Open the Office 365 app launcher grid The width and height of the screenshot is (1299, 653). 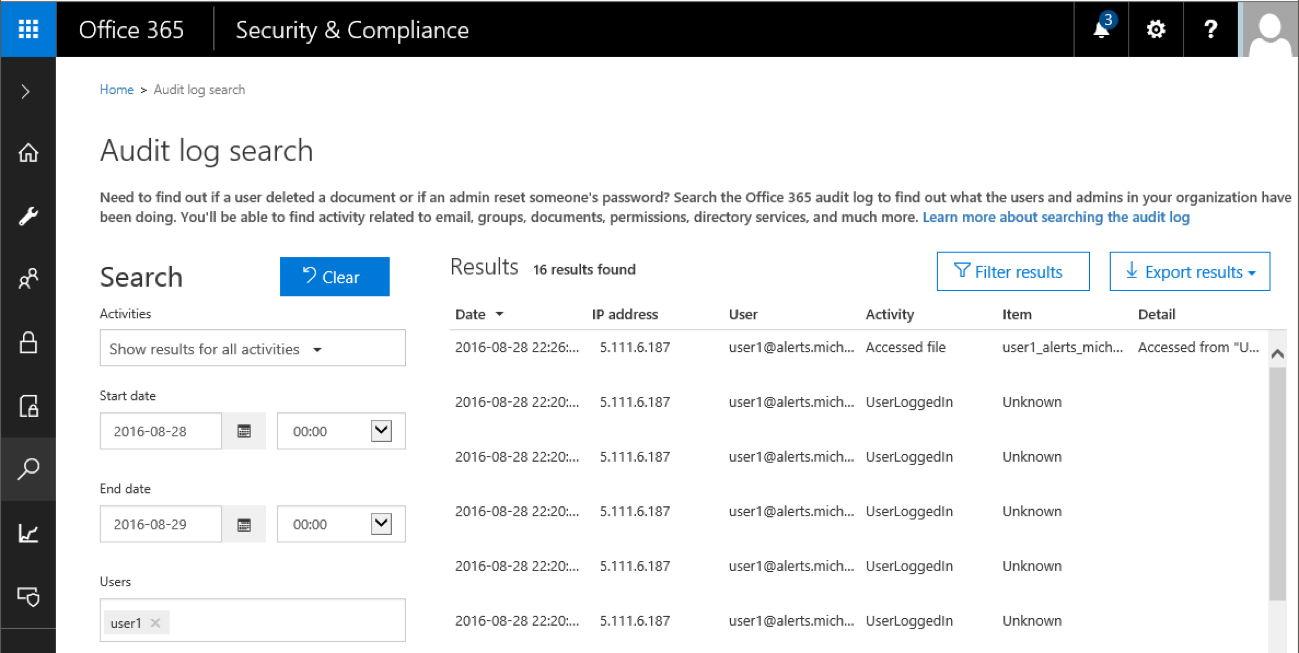click(27, 29)
